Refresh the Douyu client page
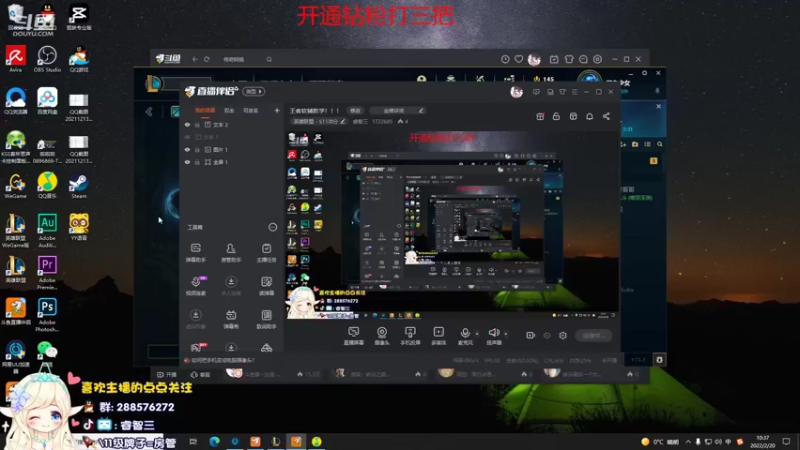The height and width of the screenshot is (450, 800). tap(207, 59)
